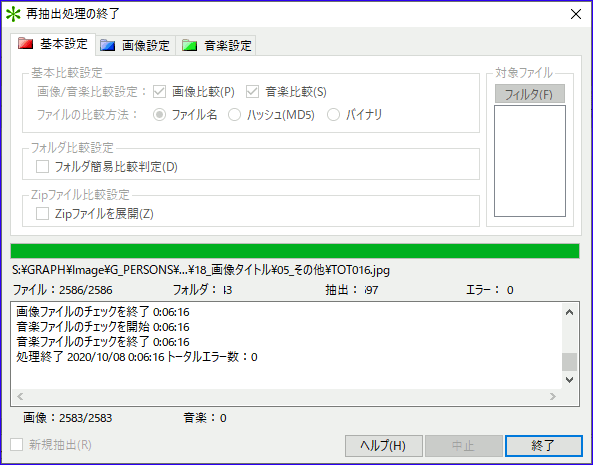Switch to the 音楽設定 tab

(x=217, y=45)
